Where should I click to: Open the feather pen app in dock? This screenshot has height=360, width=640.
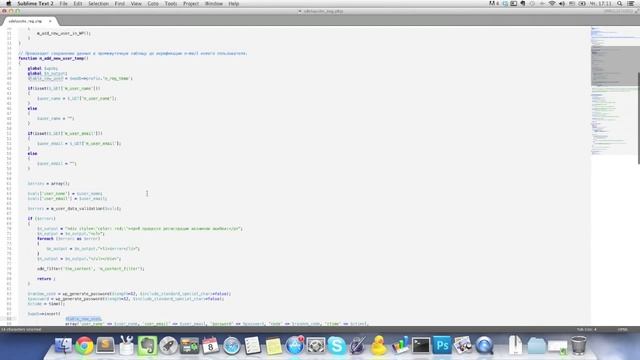click(x=358, y=345)
